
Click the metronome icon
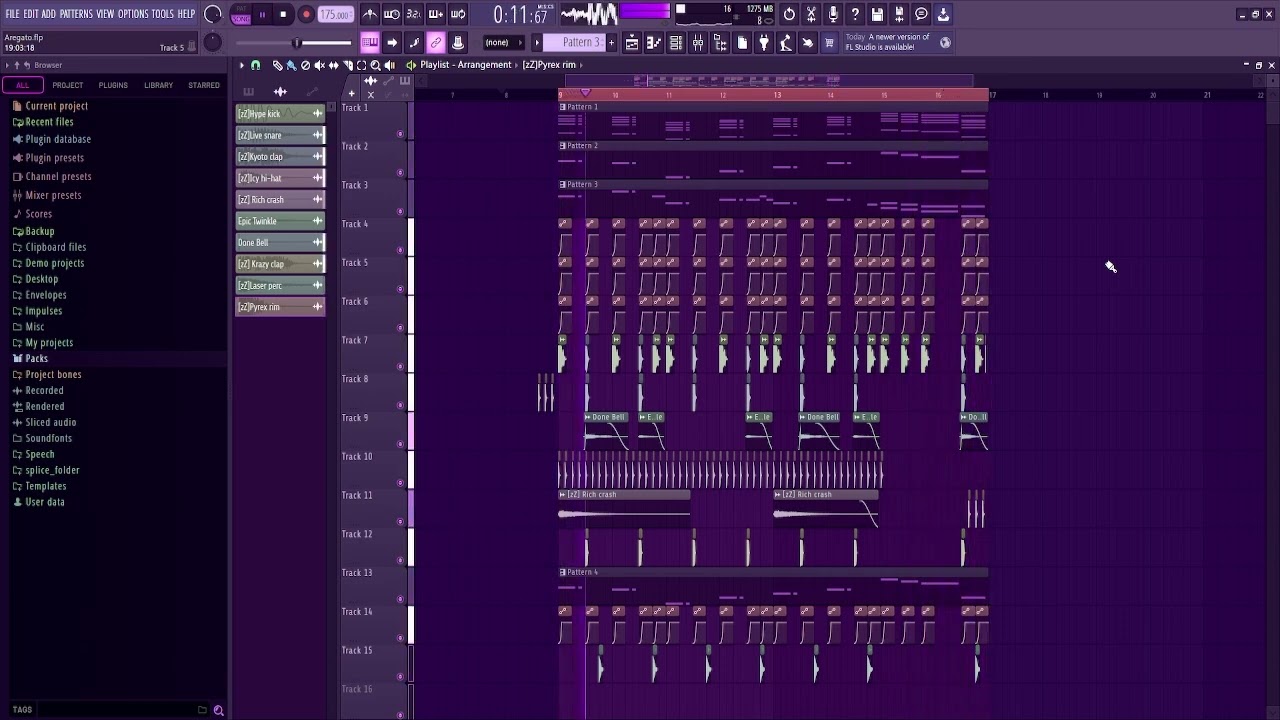(370, 14)
